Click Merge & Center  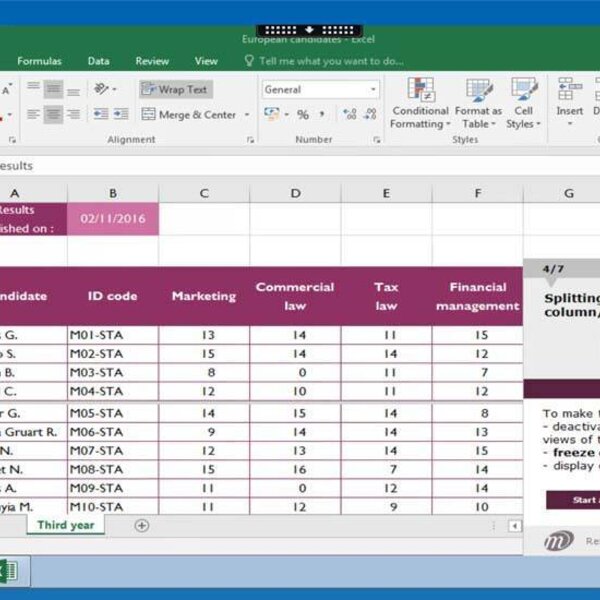tap(189, 114)
